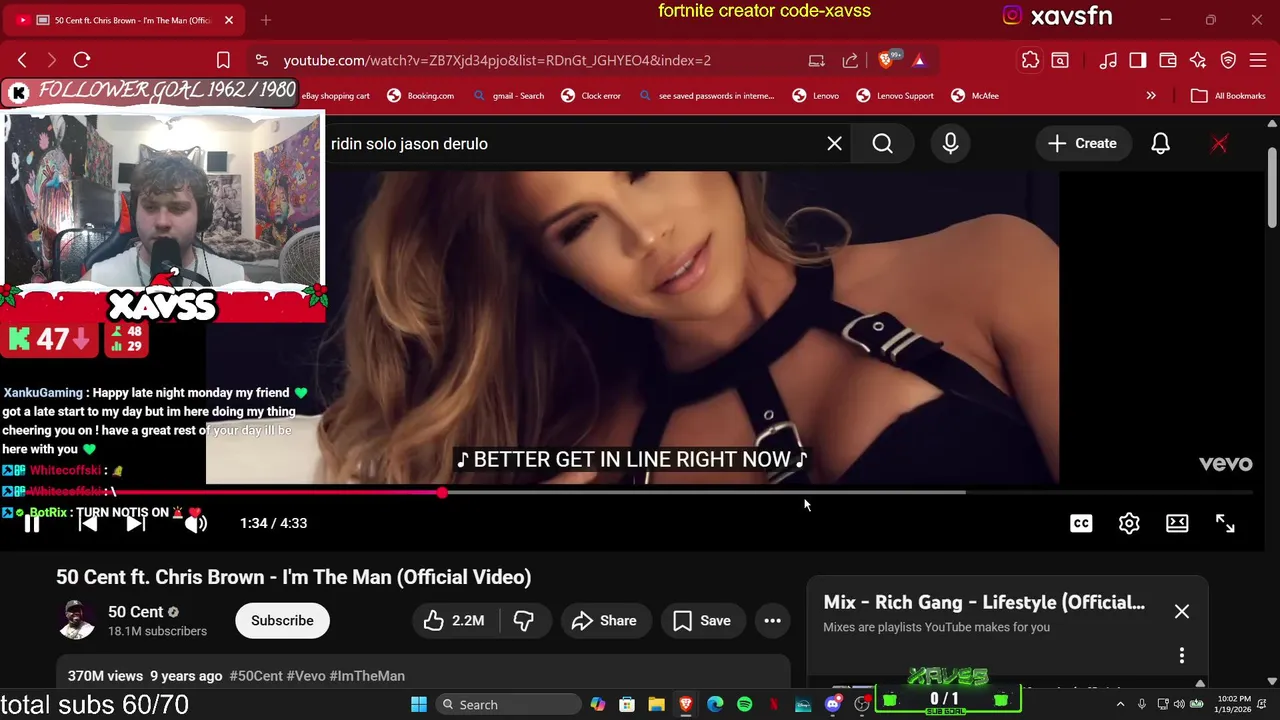Open more actions three-dot menu

772,621
